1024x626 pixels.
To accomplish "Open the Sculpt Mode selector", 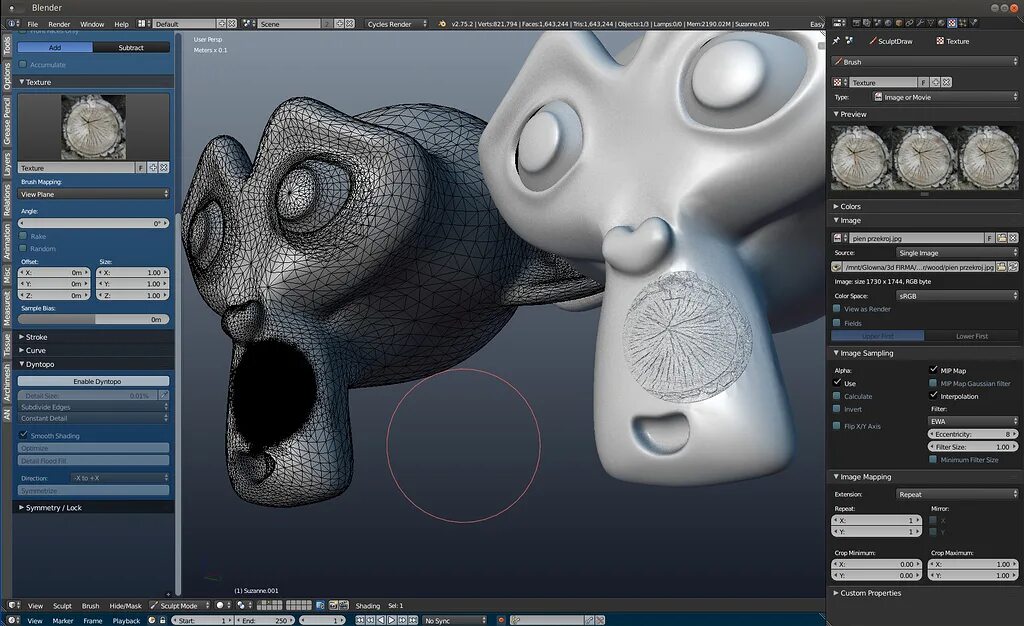I will pyautogui.click(x=179, y=605).
